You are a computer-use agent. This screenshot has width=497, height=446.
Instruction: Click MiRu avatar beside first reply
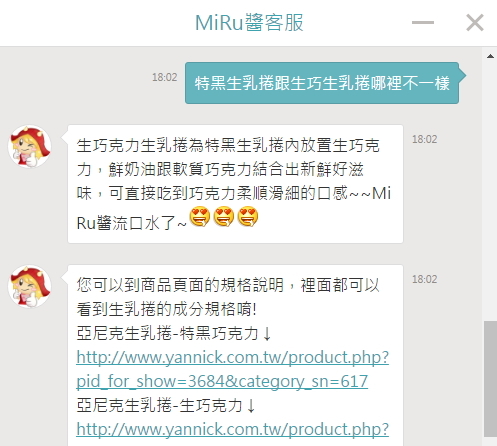pyautogui.click(x=30, y=146)
